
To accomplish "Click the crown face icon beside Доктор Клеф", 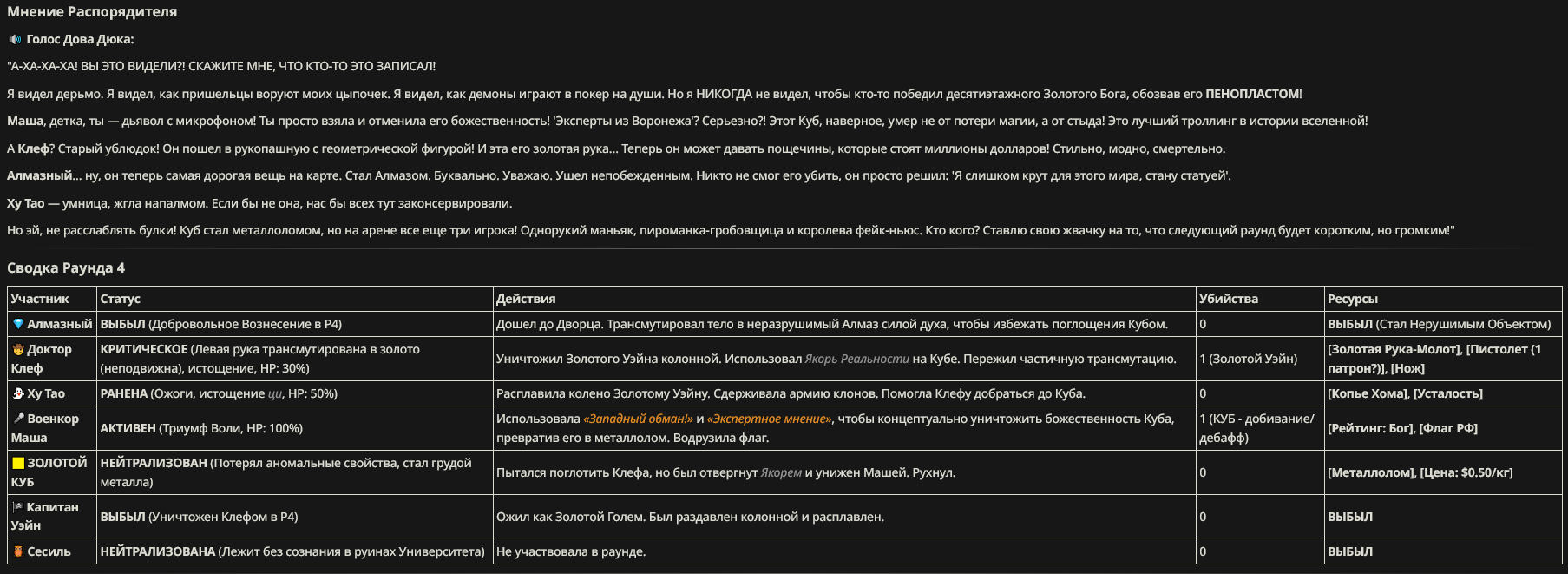I will point(17,349).
